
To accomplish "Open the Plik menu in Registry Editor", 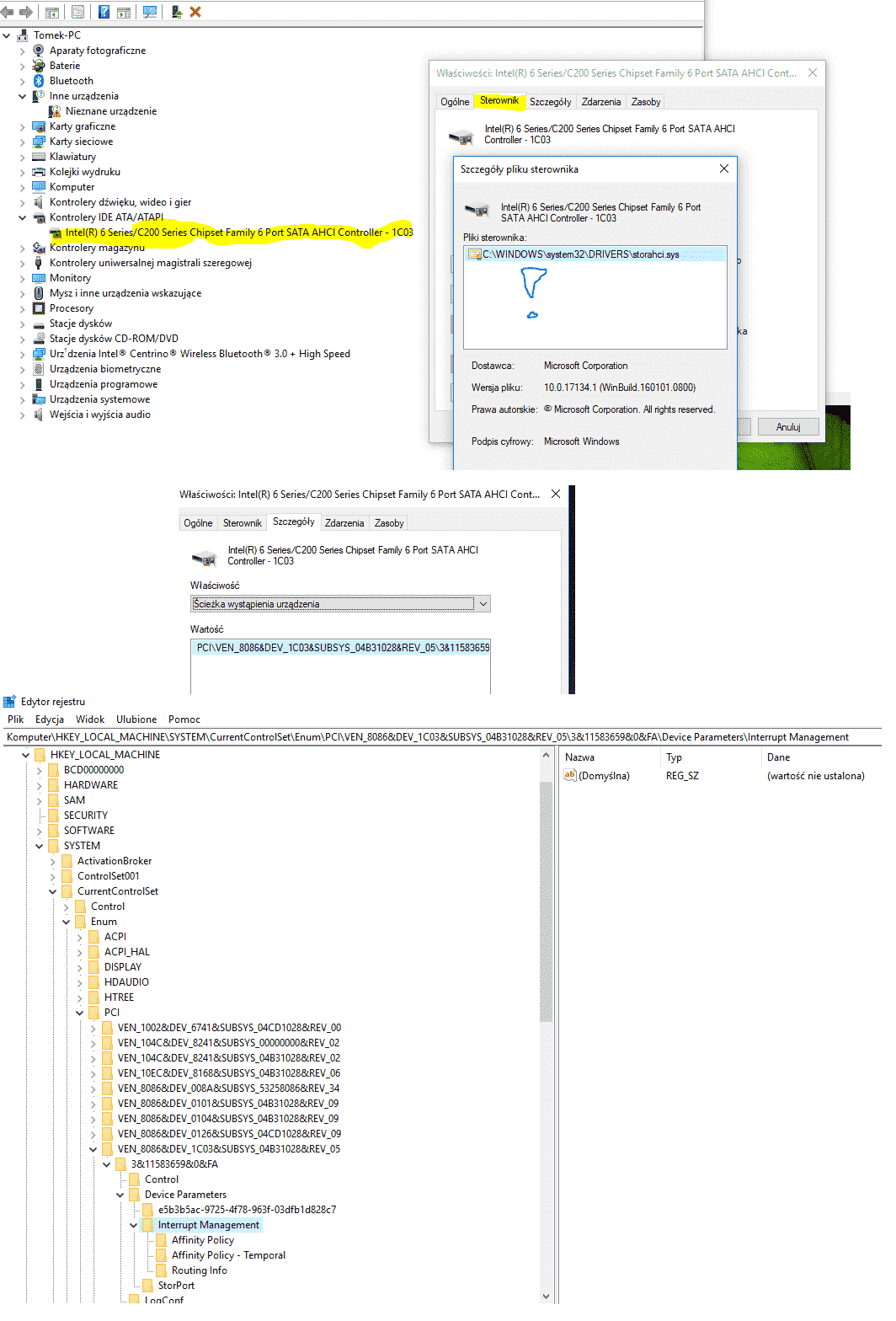I will (x=16, y=719).
